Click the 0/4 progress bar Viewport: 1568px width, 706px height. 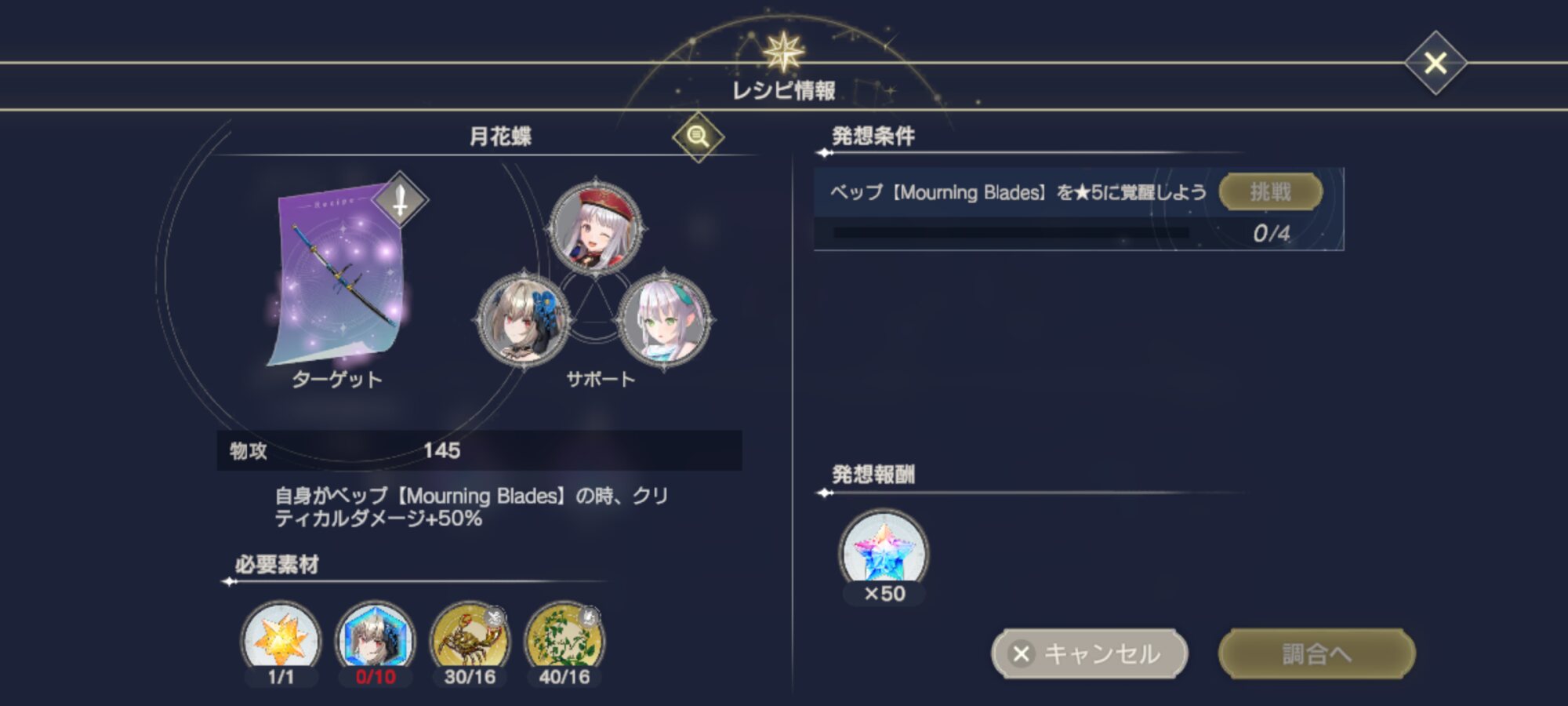1011,233
